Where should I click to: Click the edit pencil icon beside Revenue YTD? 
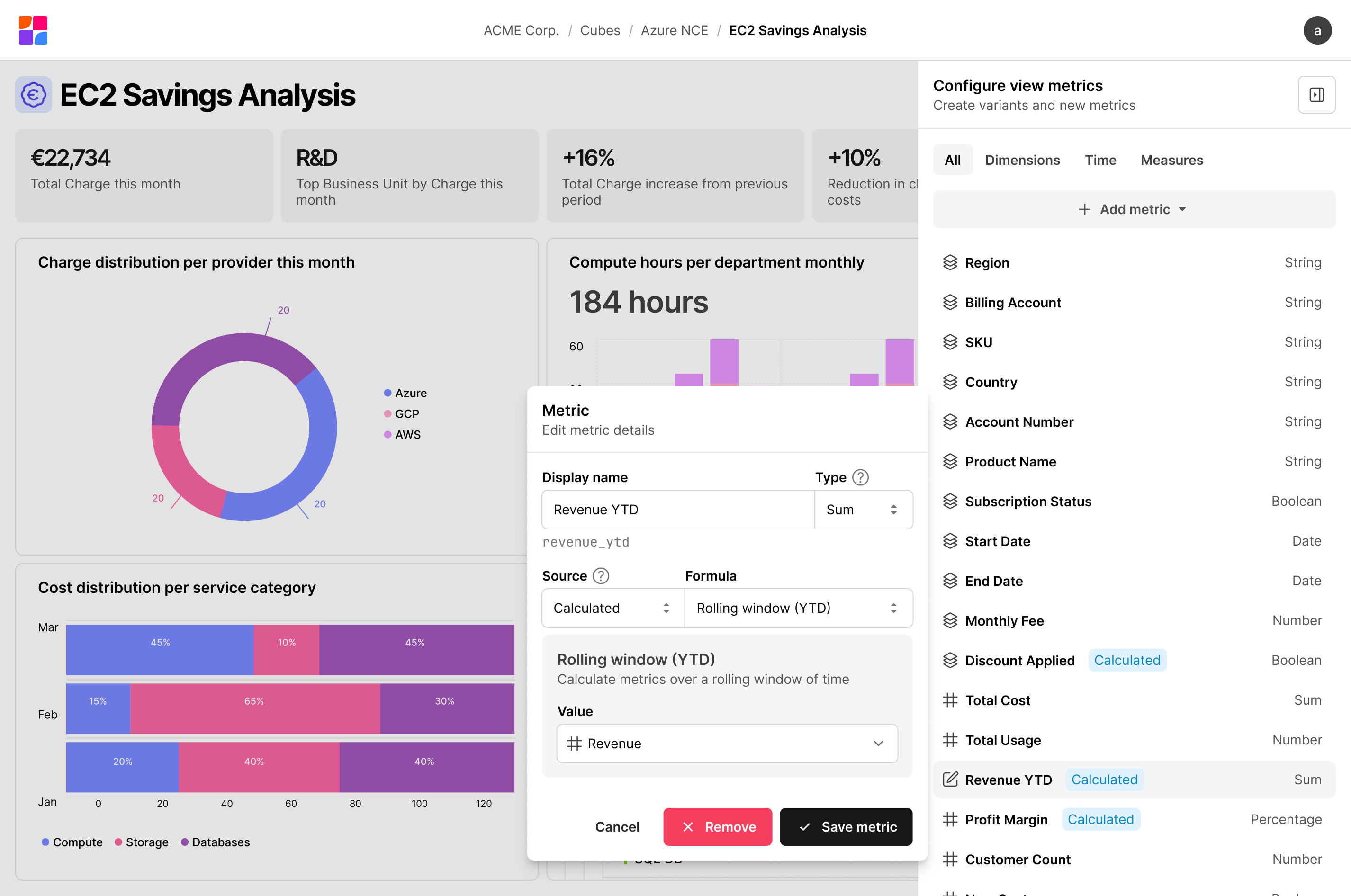pos(950,780)
